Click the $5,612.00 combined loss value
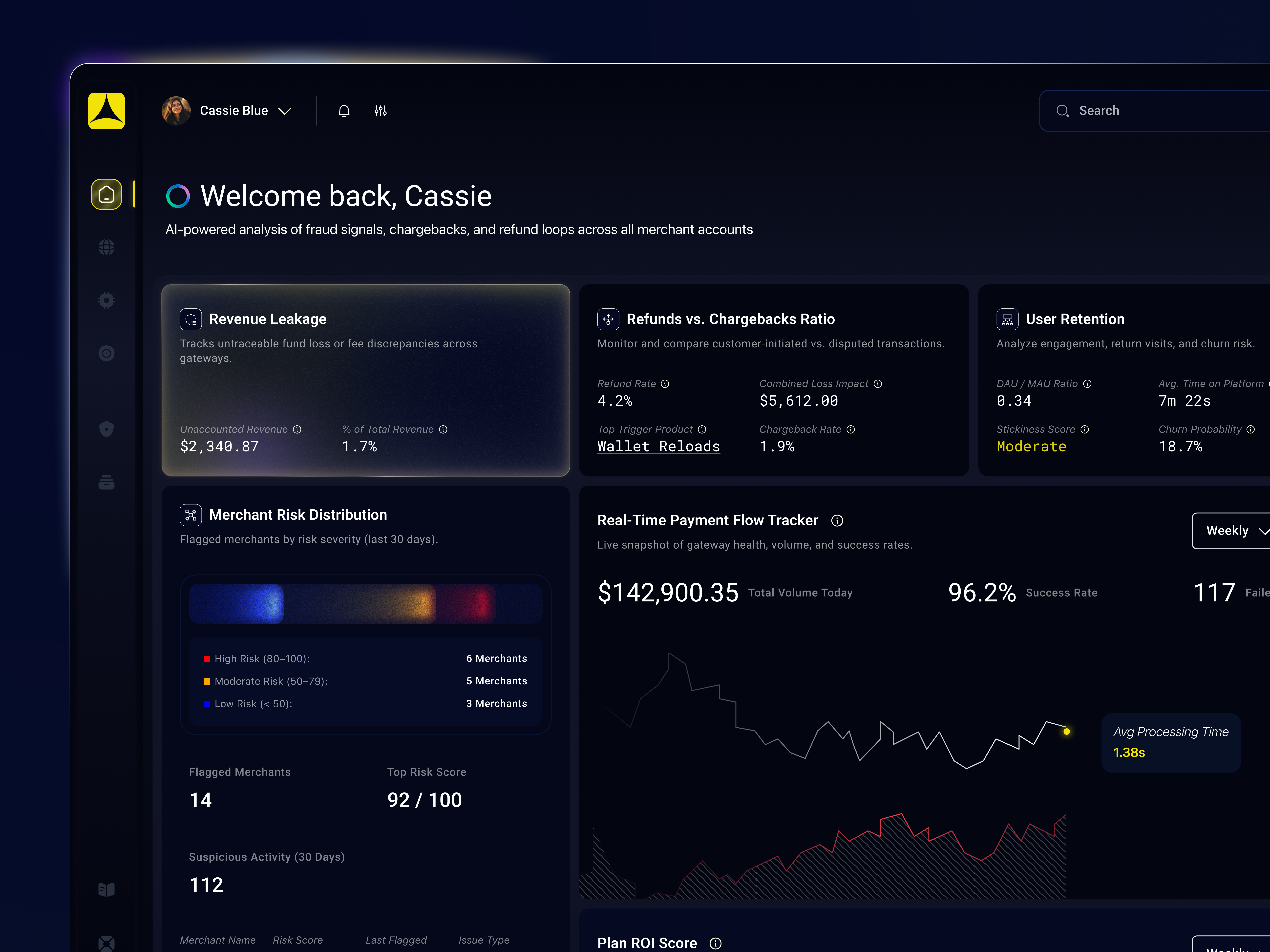 (x=799, y=400)
